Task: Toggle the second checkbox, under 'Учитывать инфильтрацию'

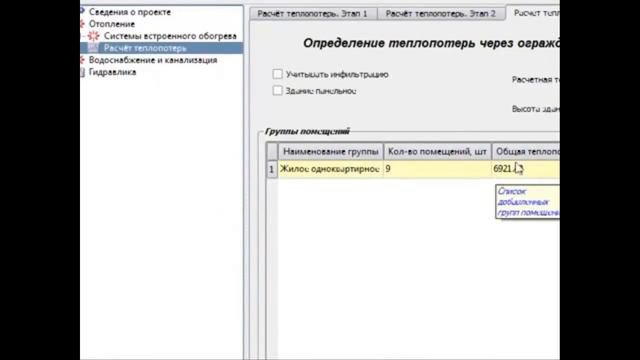Action: tap(278, 90)
